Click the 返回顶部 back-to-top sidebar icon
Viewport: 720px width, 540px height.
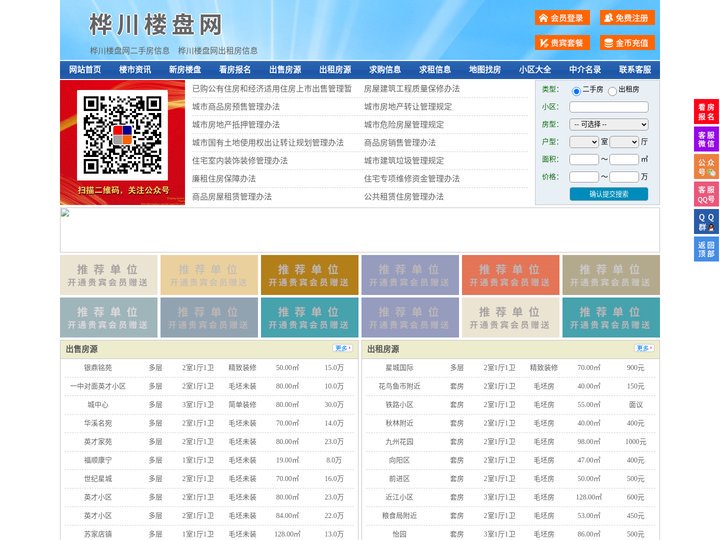point(706,249)
